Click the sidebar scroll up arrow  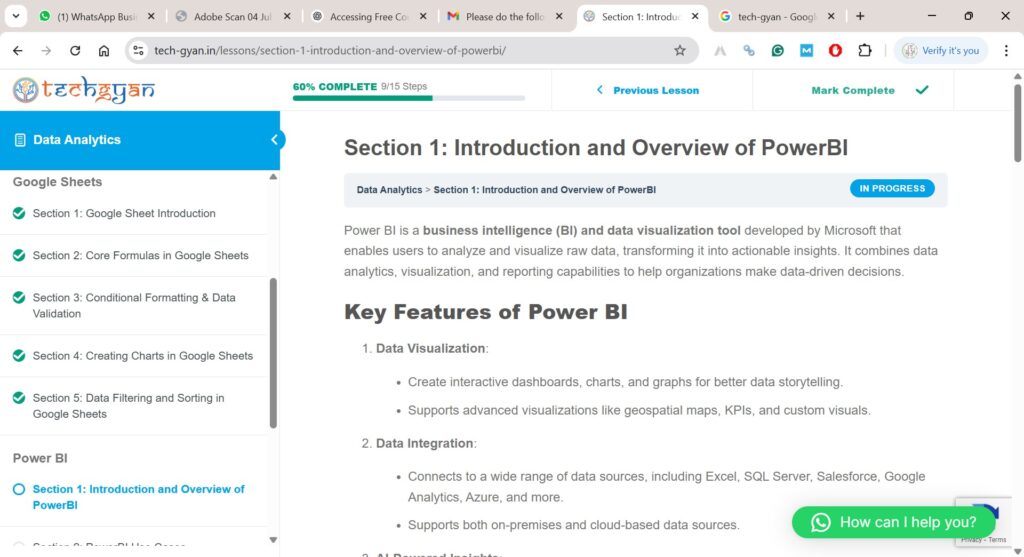tap(273, 177)
